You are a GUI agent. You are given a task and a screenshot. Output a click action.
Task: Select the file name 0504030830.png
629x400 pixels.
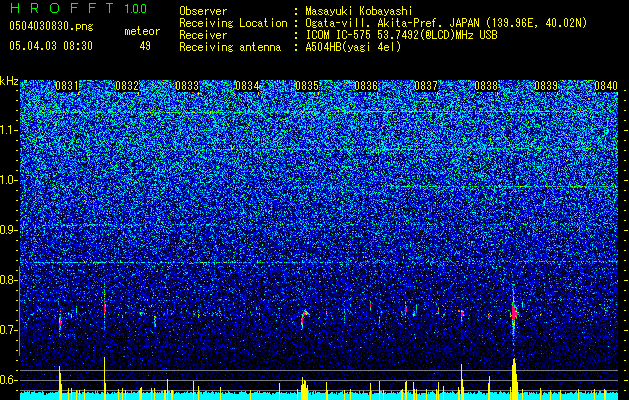[x=51, y=26]
